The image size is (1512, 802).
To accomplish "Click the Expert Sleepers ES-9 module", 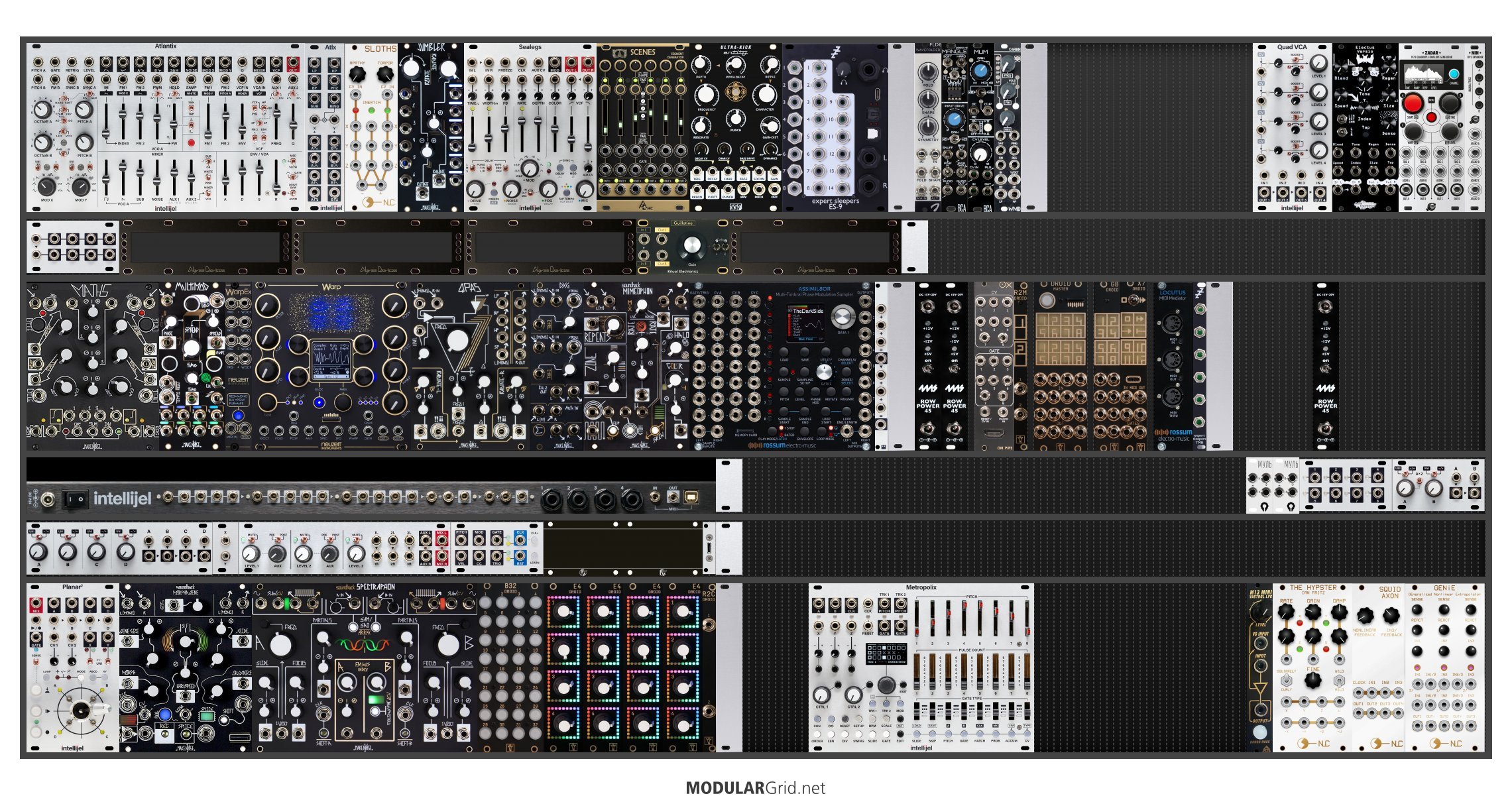I will click(x=835, y=128).
